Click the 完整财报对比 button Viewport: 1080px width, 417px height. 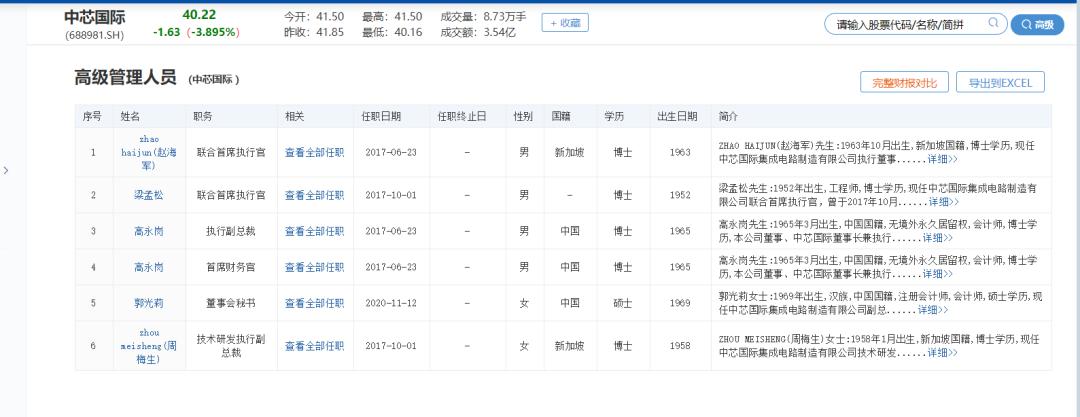coord(904,83)
